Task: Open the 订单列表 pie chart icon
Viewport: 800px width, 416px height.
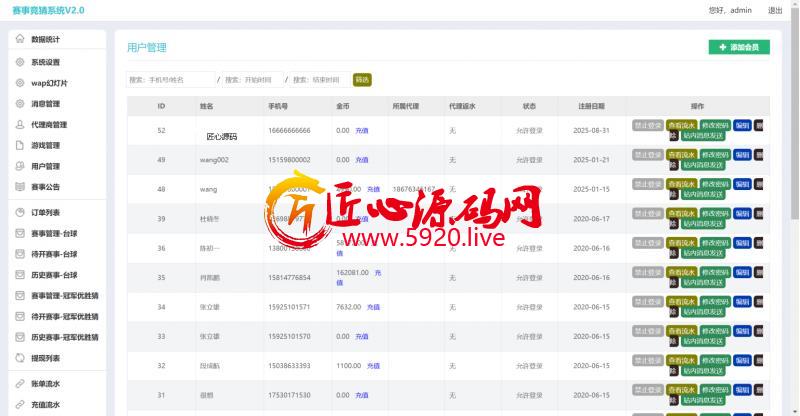Action: pyautogui.click(x=20, y=212)
